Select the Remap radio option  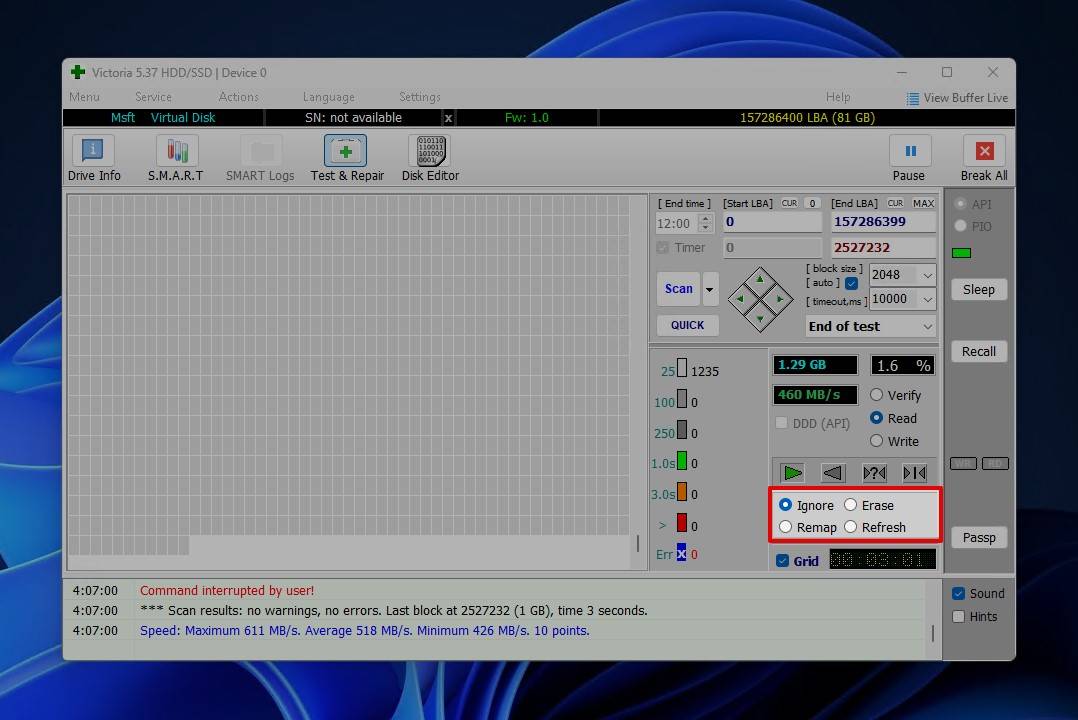pyautogui.click(x=786, y=527)
